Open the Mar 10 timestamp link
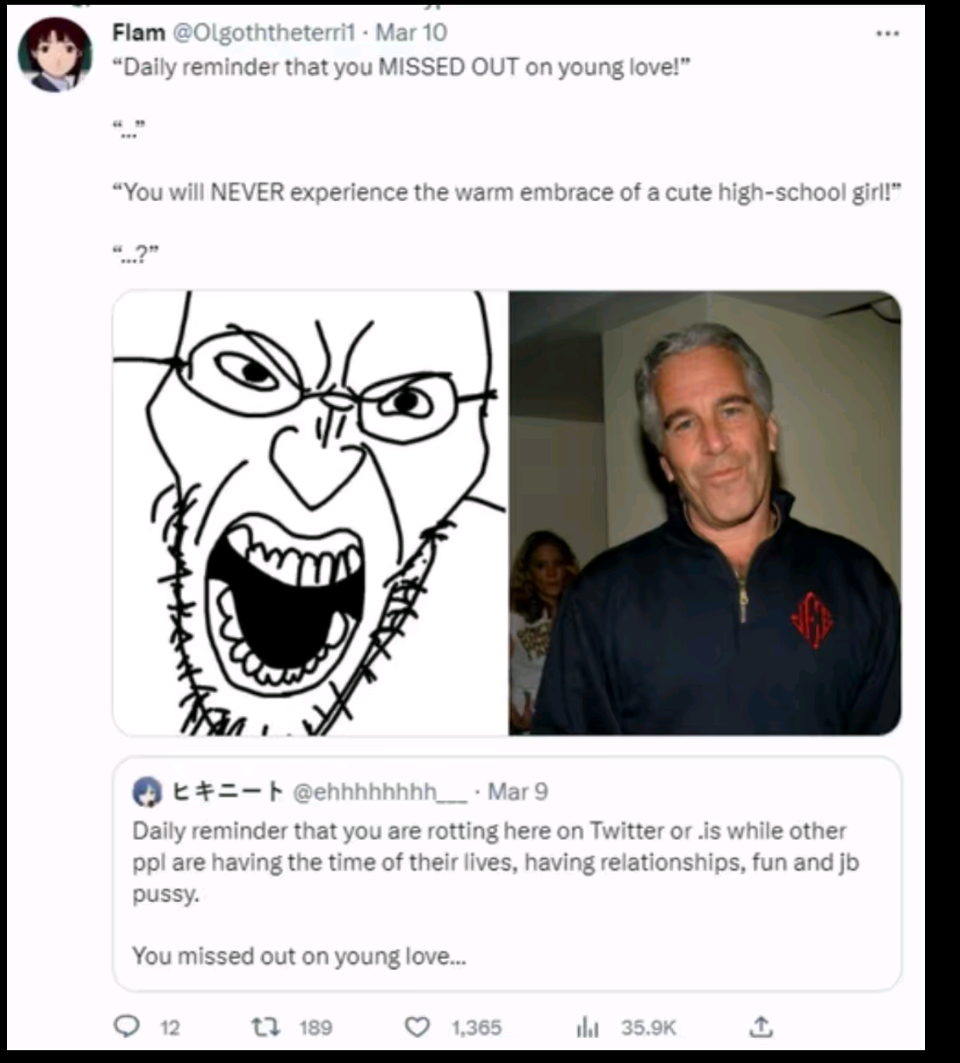The width and height of the screenshot is (960, 1063). 412,32
